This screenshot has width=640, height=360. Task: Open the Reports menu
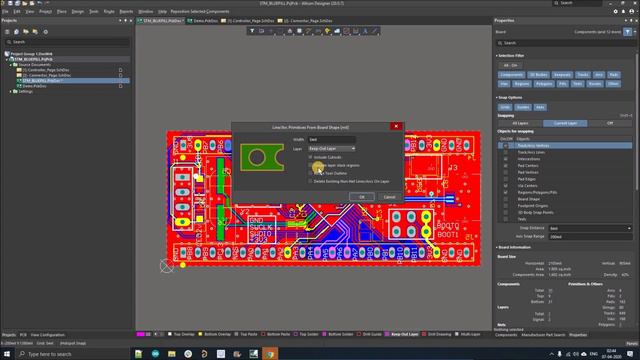click(126, 11)
